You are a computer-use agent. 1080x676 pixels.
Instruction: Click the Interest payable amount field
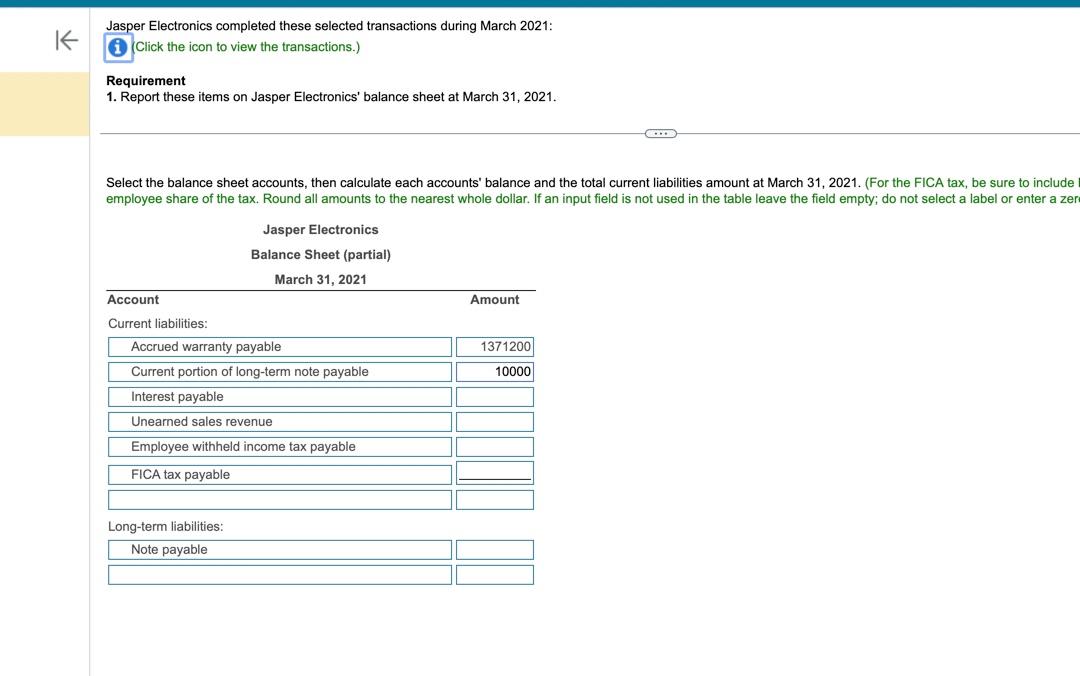pyautogui.click(x=494, y=396)
